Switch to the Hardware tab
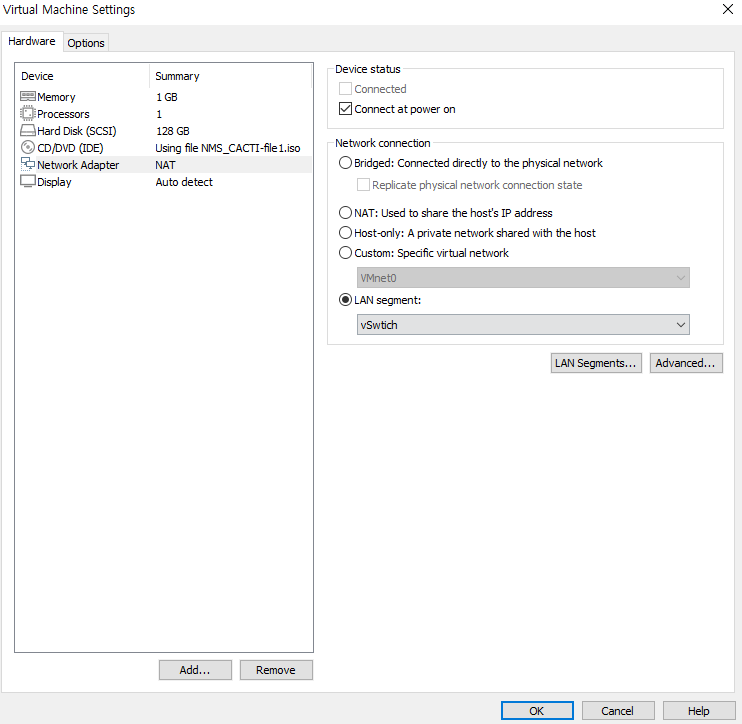 (x=32, y=41)
